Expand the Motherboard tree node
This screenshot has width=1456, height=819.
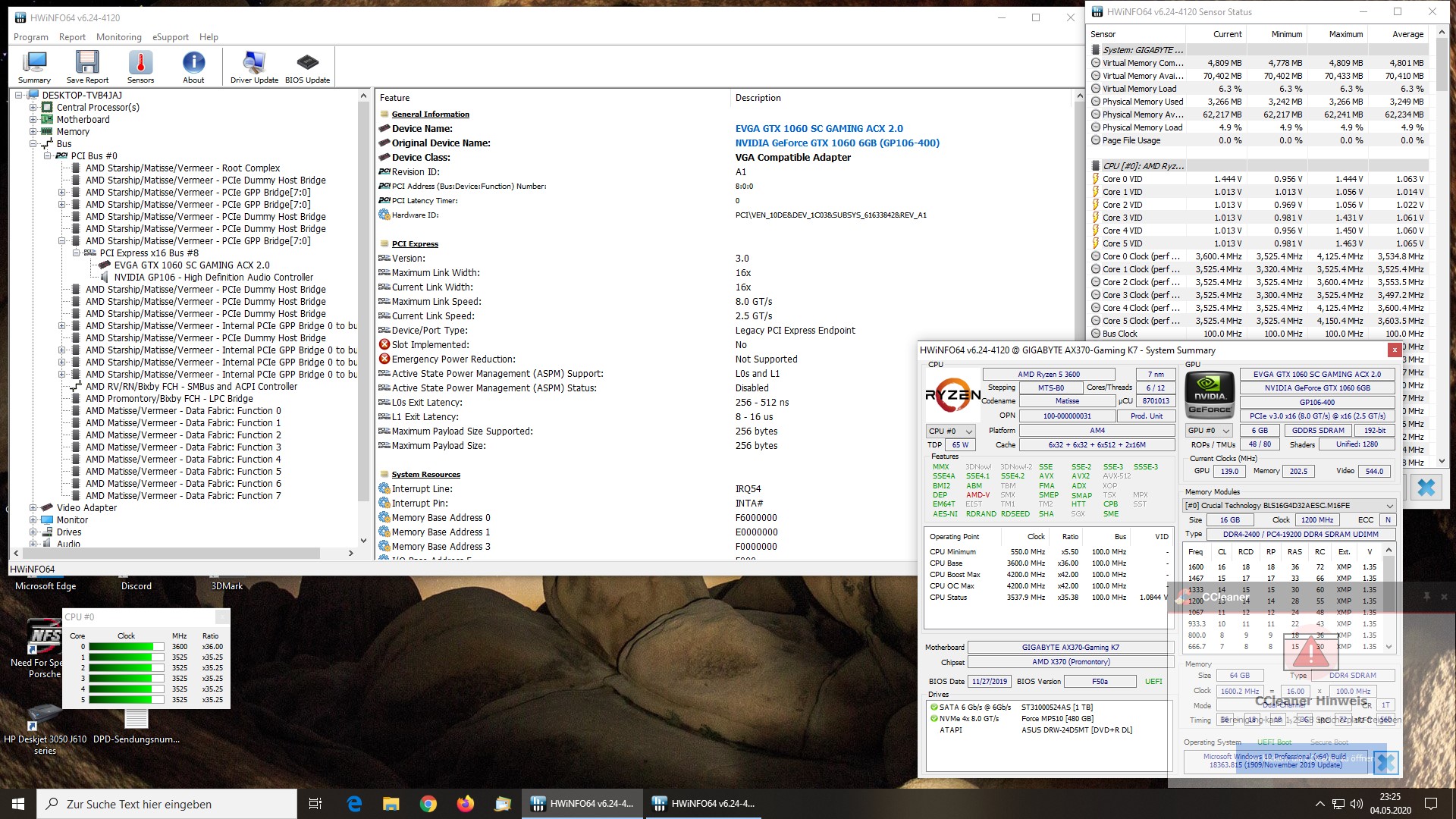pyautogui.click(x=33, y=120)
